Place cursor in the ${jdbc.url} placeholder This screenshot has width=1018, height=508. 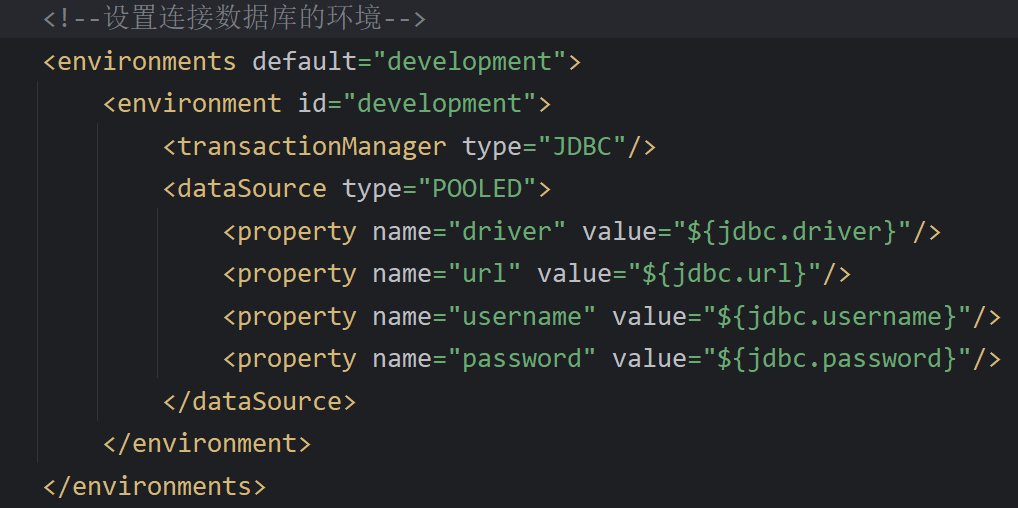(x=731, y=274)
